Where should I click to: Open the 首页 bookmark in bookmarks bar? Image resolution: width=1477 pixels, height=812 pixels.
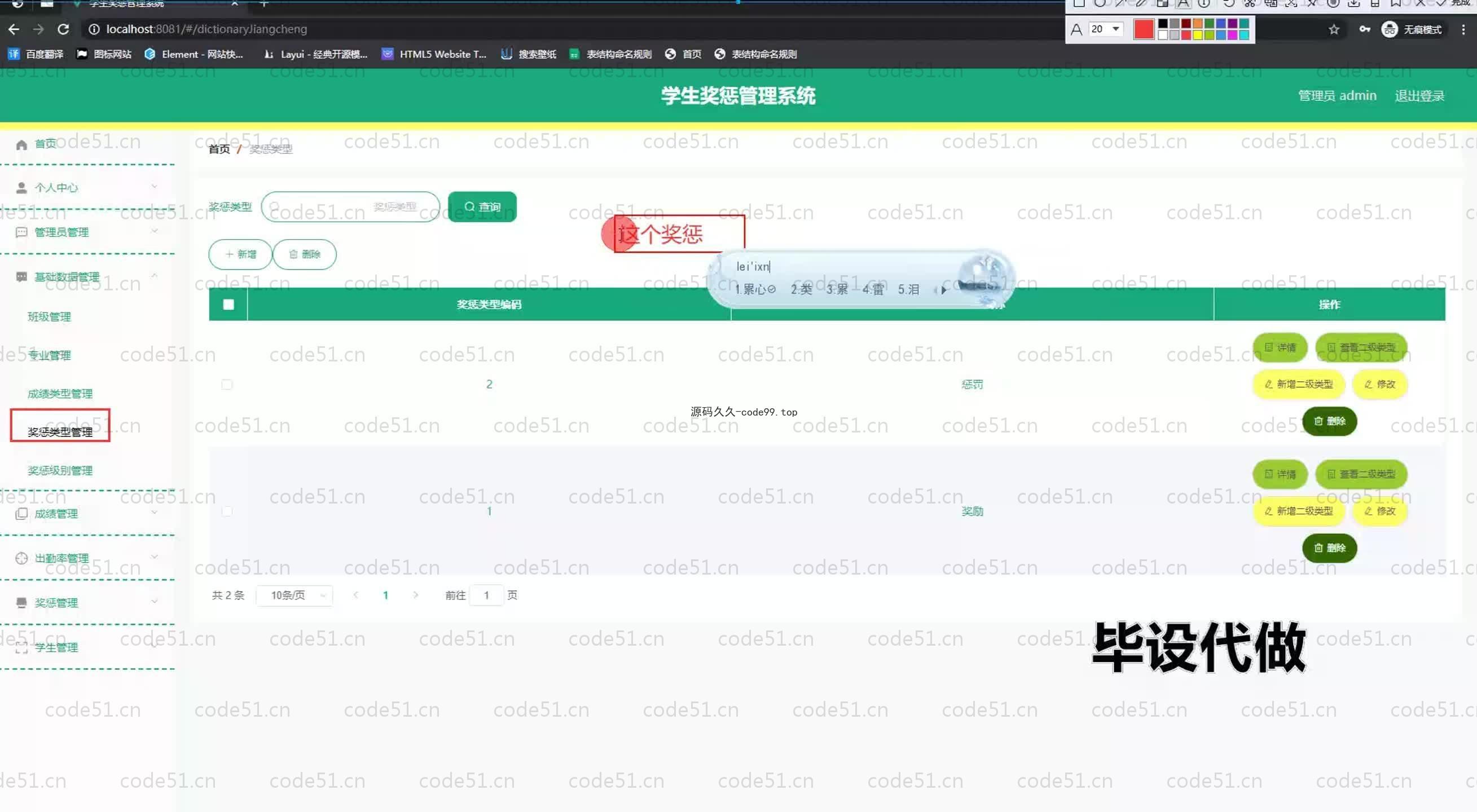pyautogui.click(x=683, y=54)
